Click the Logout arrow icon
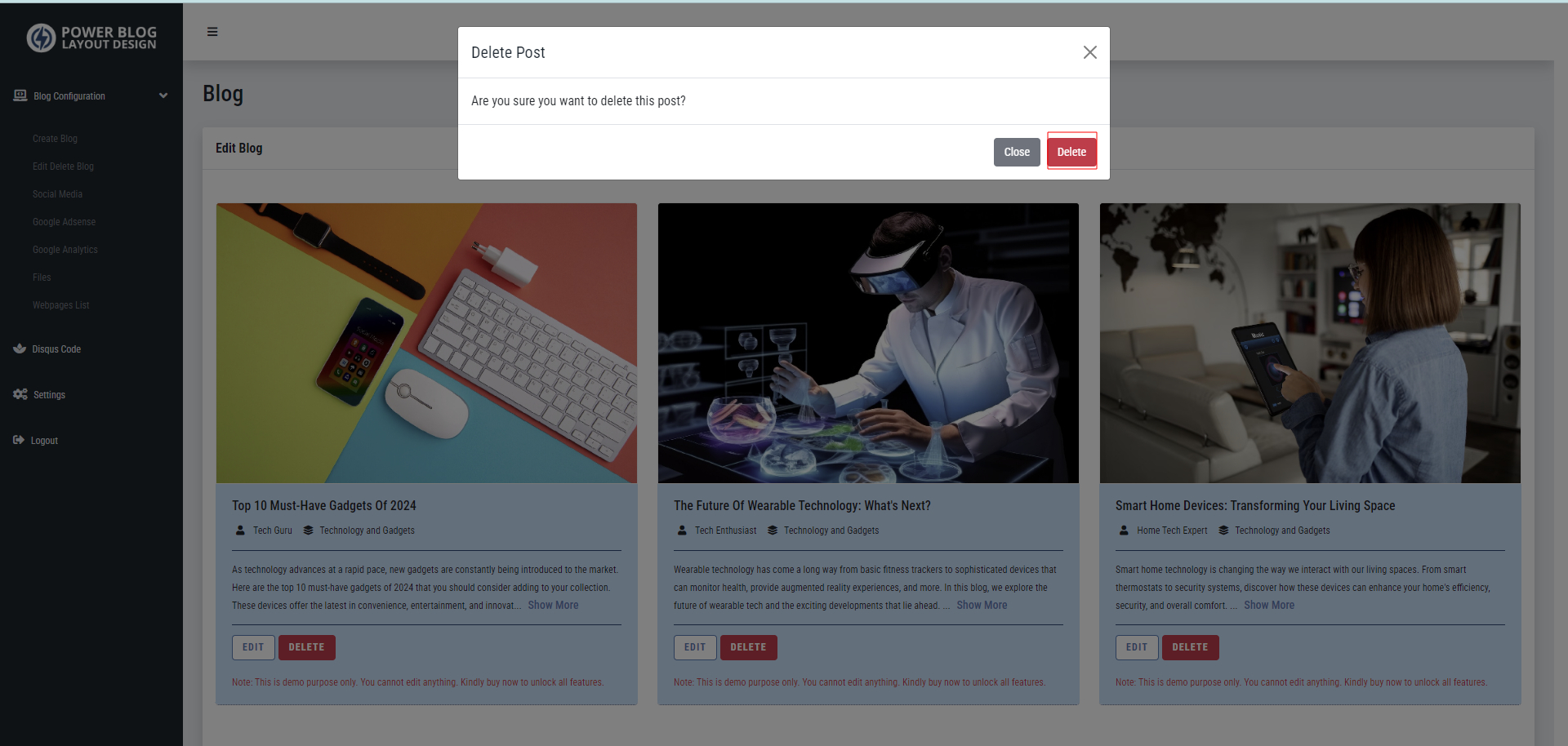 point(19,440)
